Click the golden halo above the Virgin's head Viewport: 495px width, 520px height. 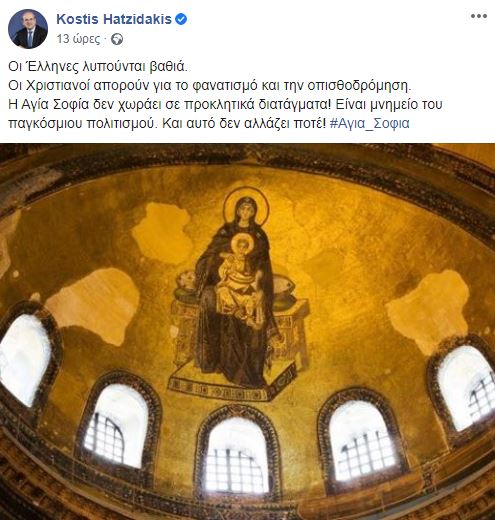click(246, 206)
